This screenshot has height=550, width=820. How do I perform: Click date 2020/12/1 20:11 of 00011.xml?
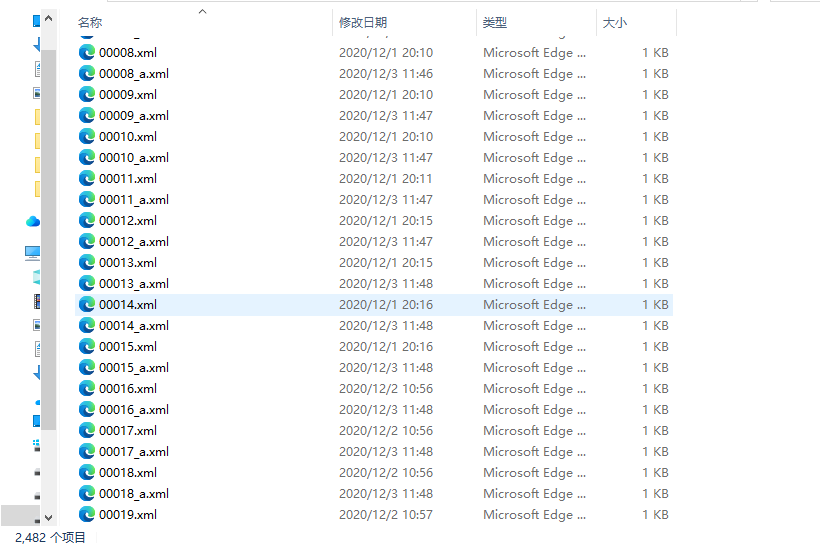386,178
